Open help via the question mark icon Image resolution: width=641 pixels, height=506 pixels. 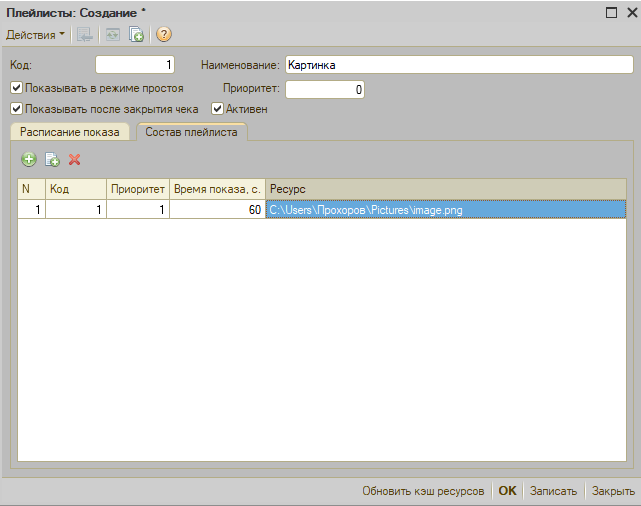pos(164,35)
